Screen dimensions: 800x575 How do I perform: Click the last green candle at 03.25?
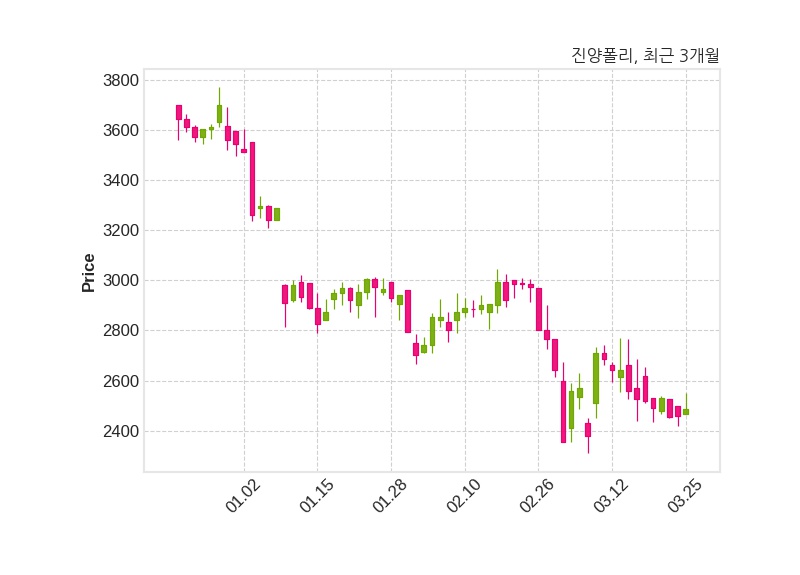tap(686, 411)
